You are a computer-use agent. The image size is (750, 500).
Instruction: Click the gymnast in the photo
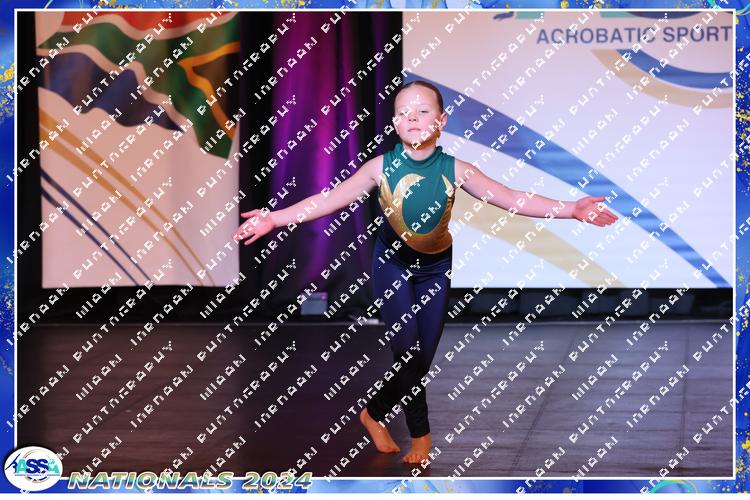(425, 272)
